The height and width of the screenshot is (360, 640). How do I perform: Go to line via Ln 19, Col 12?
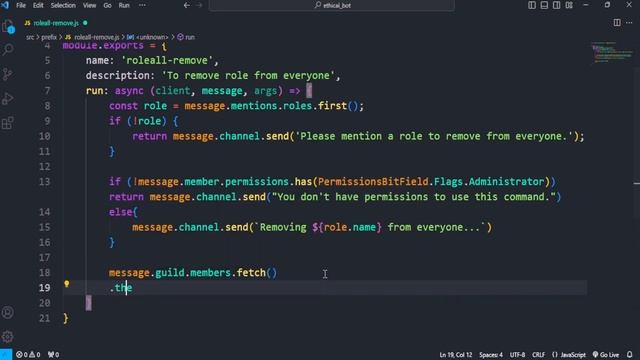point(456,355)
